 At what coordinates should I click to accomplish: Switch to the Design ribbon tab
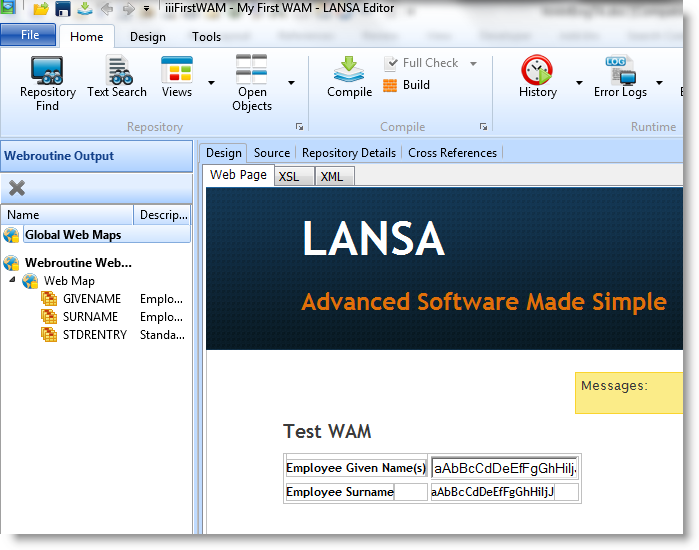(148, 37)
